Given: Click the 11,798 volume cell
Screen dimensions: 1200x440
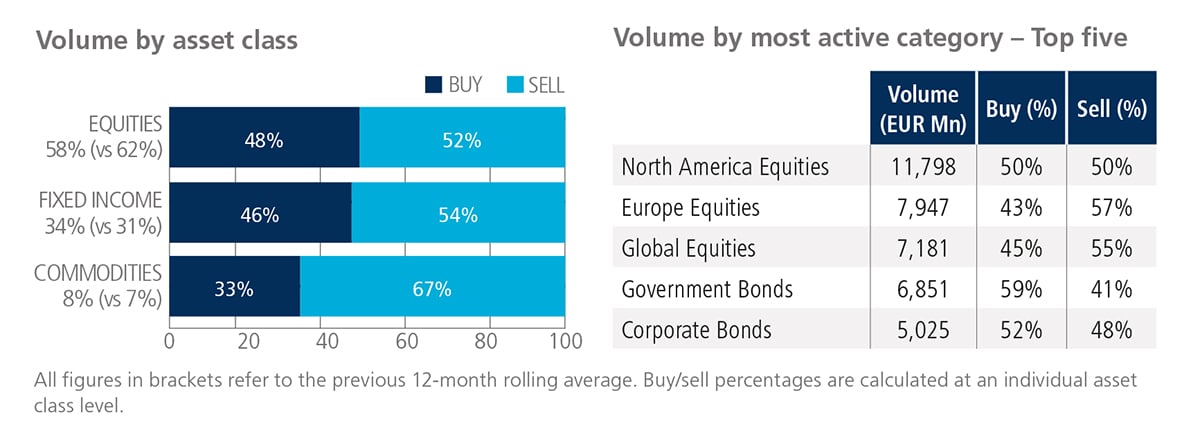Looking at the screenshot, I should tap(923, 167).
